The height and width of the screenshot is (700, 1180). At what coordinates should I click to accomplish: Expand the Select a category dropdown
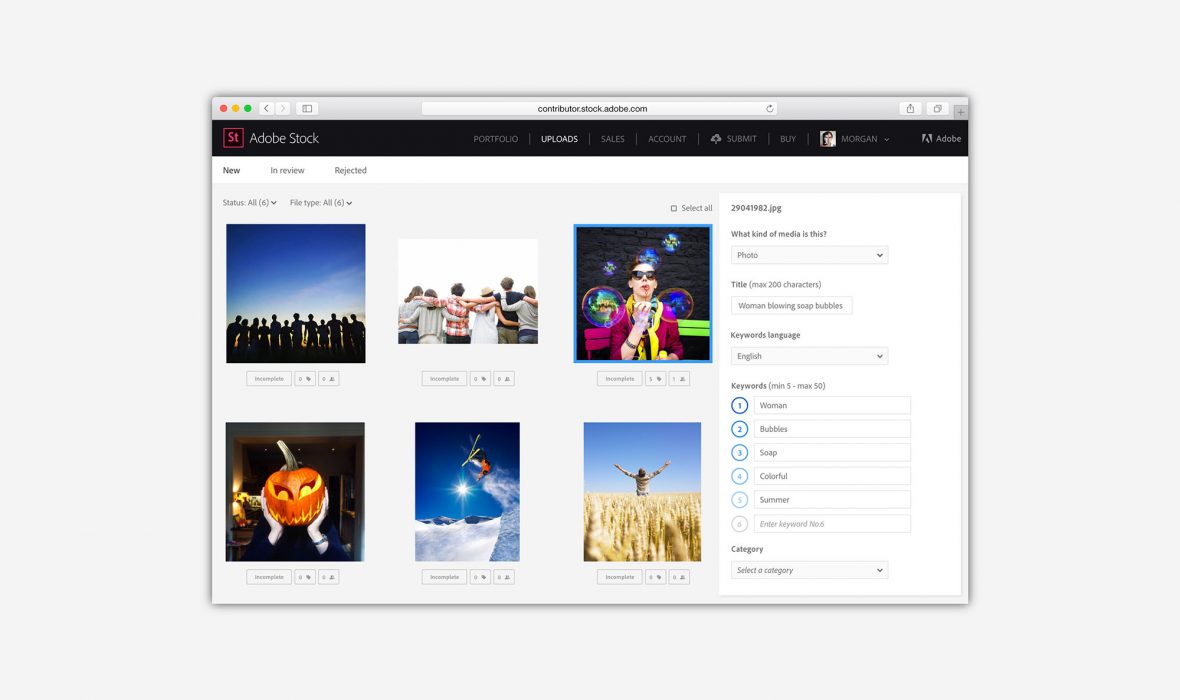(809, 570)
